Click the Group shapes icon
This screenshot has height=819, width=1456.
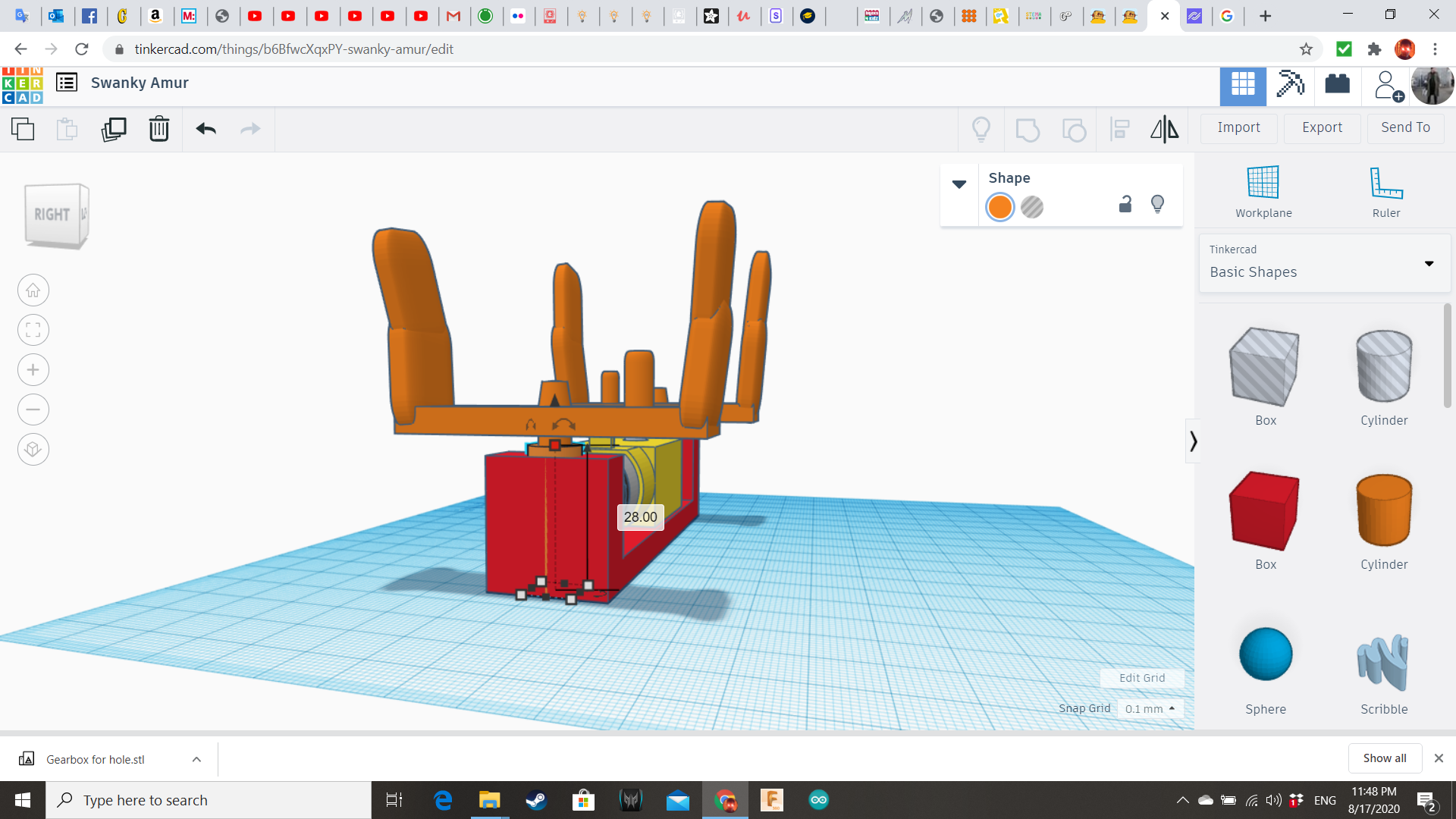[1028, 129]
